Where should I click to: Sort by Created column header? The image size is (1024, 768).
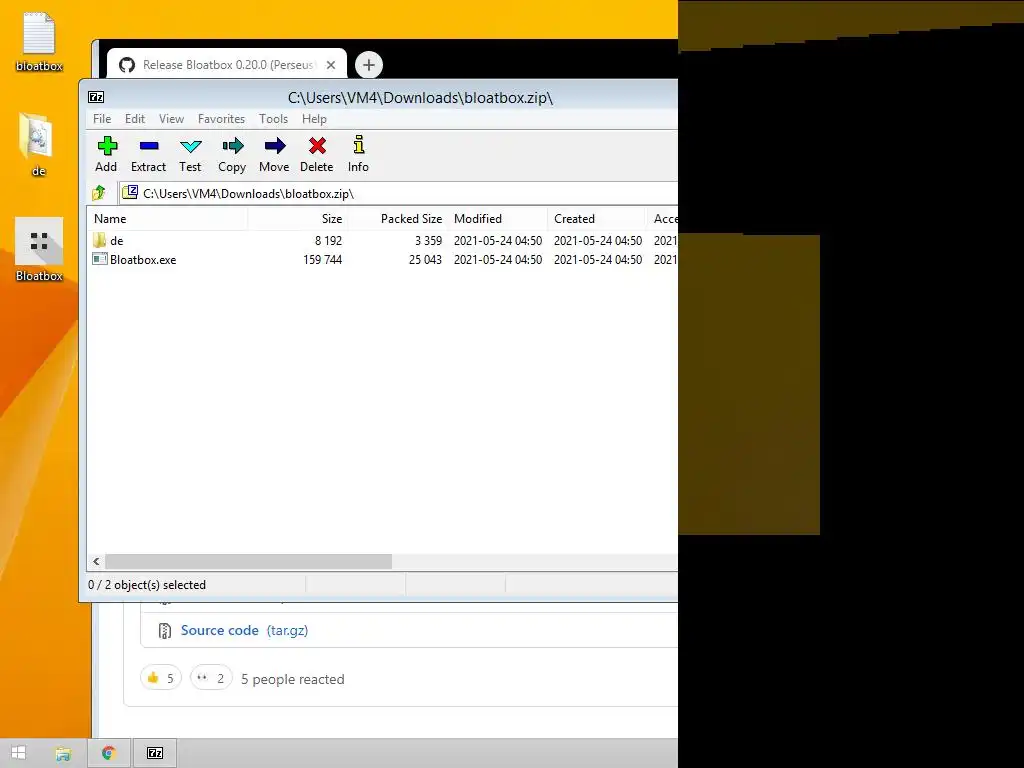598,219
